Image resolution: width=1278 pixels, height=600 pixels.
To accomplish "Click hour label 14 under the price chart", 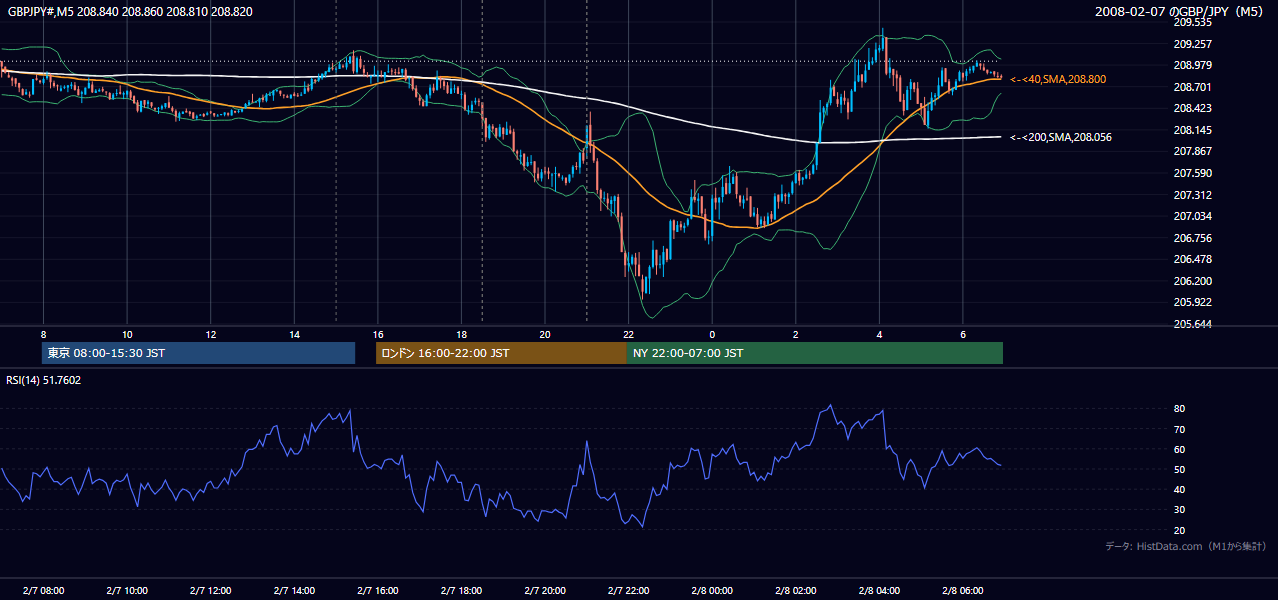I will click(294, 334).
